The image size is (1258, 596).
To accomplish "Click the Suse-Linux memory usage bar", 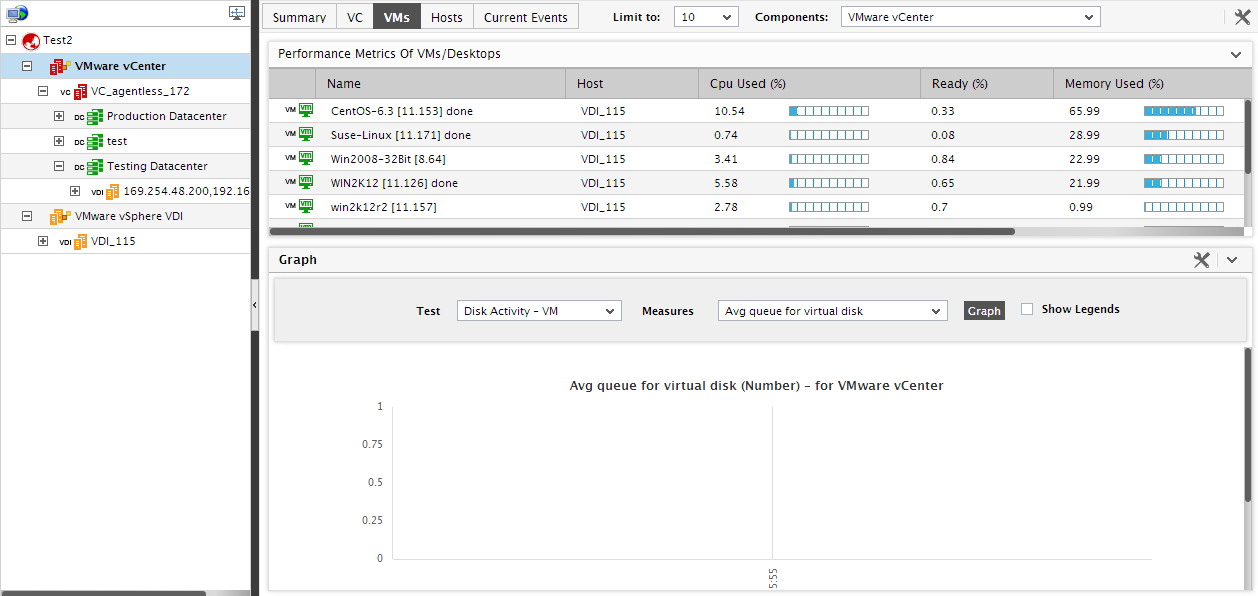I will click(1184, 135).
